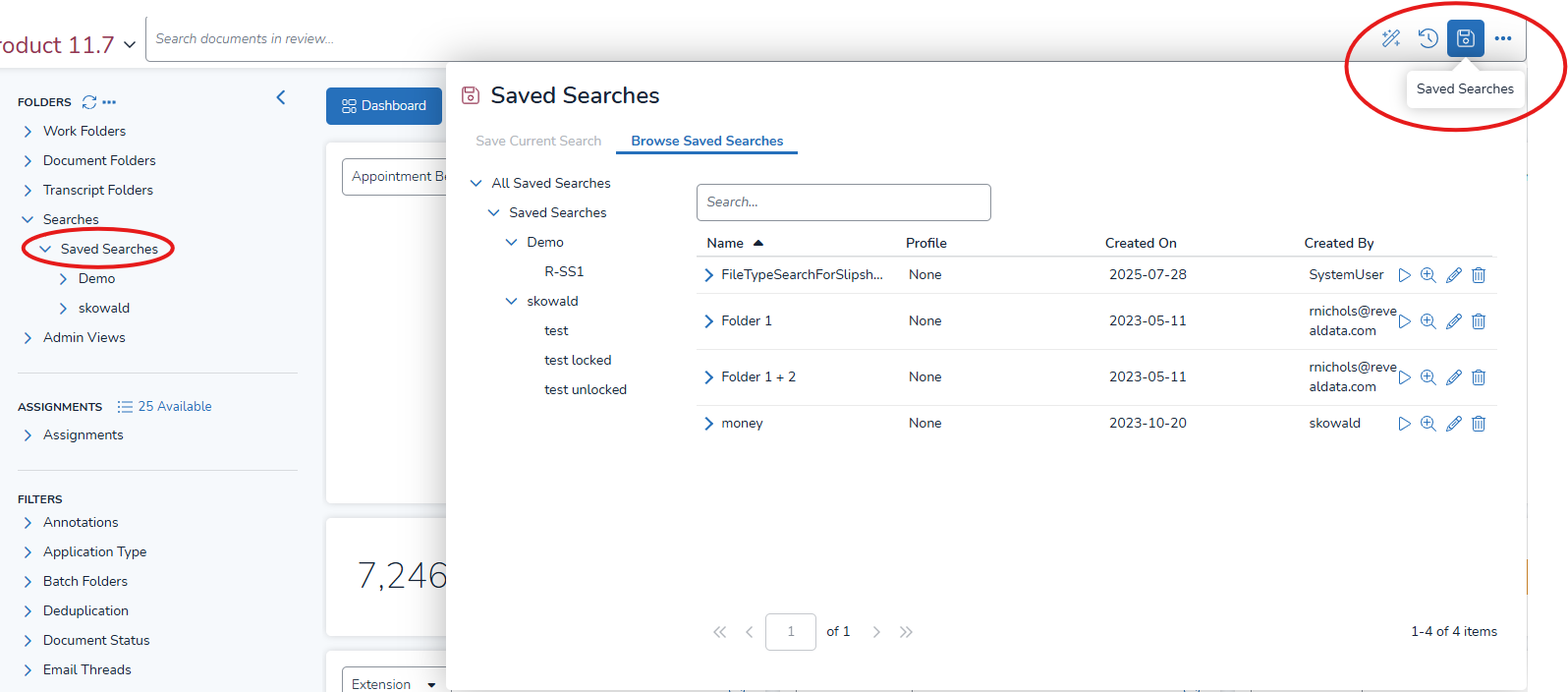Delete the Folder 1 saved search
This screenshot has width=1568, height=692.
coord(1479,321)
